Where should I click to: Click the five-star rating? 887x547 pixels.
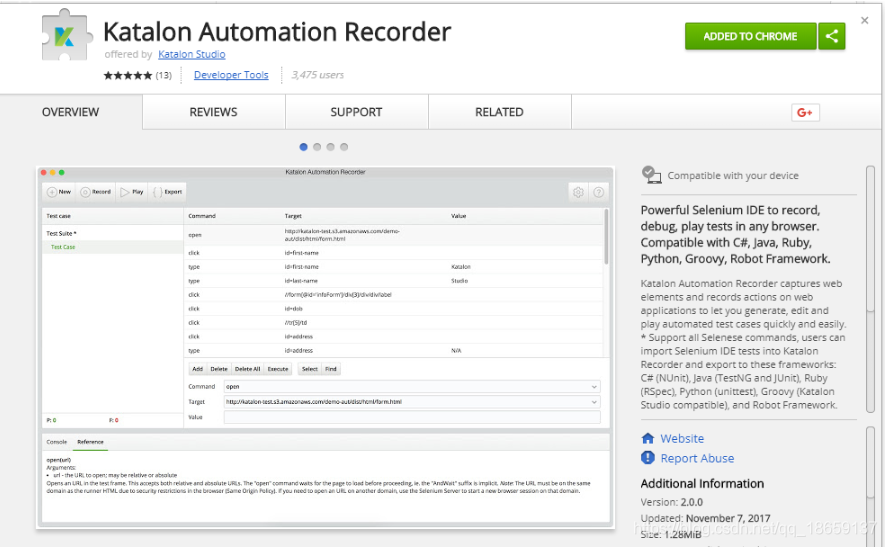tap(128, 75)
